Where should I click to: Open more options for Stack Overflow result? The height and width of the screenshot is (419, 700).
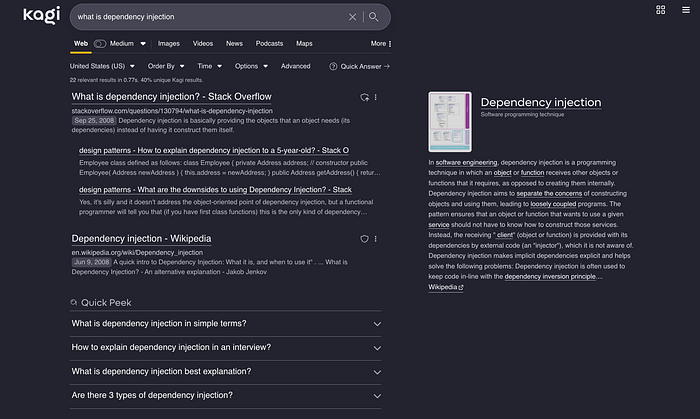[x=375, y=97]
